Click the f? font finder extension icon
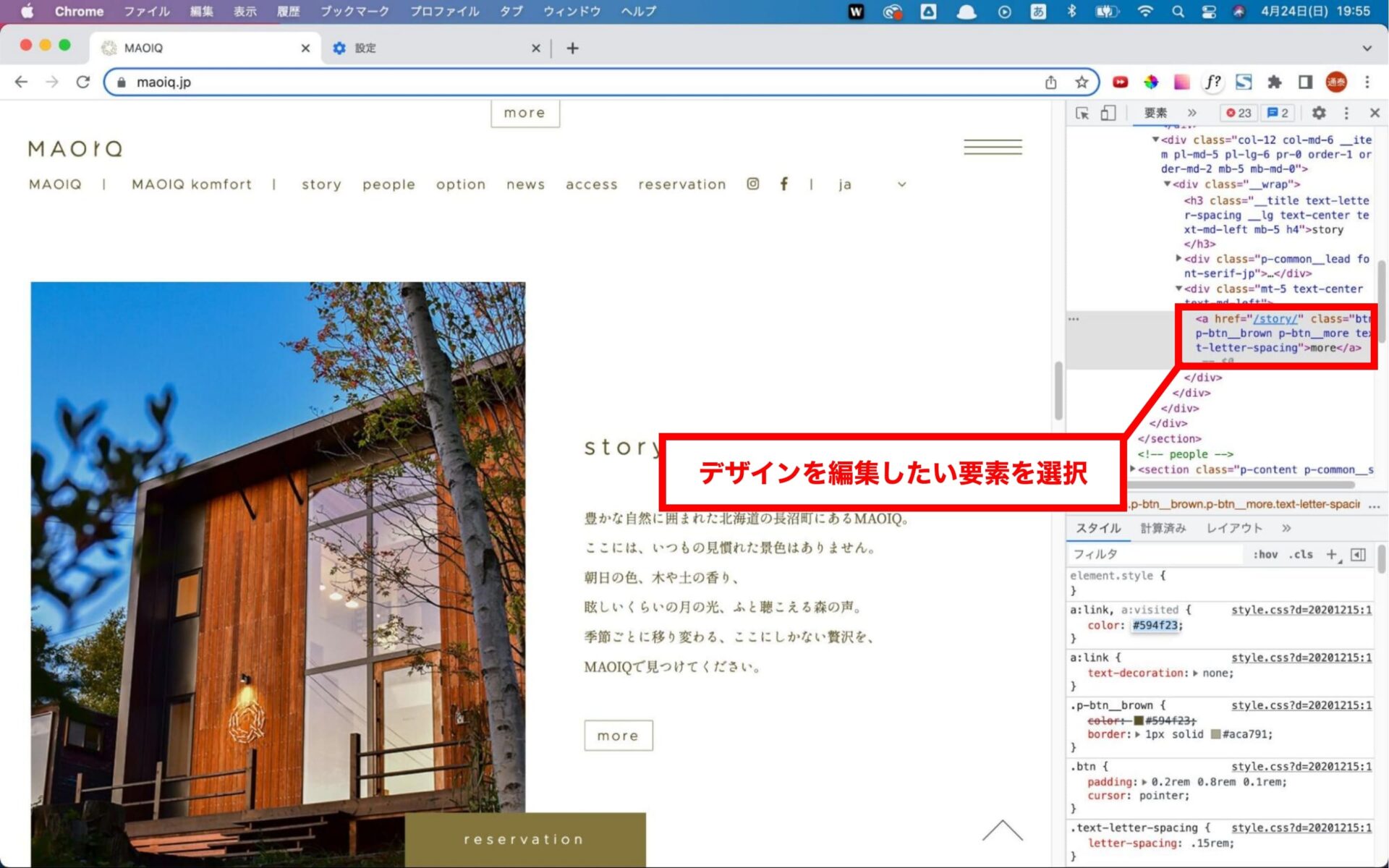Viewport: 1389px width, 868px height. coord(1212,82)
